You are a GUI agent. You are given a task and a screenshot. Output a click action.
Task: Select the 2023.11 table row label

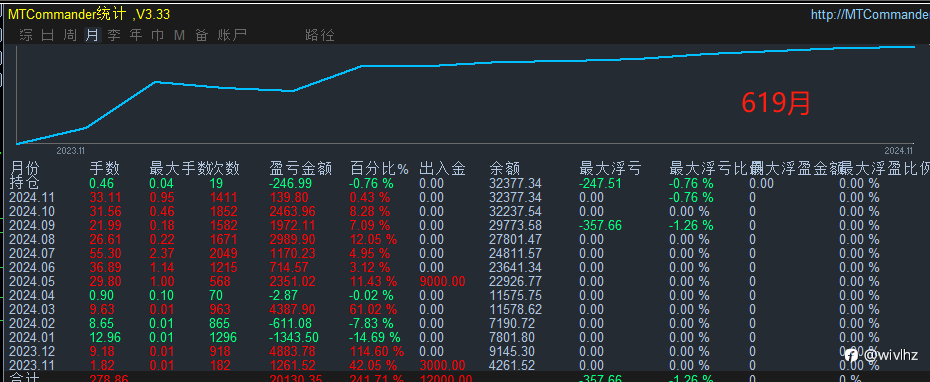pyautogui.click(x=32, y=366)
